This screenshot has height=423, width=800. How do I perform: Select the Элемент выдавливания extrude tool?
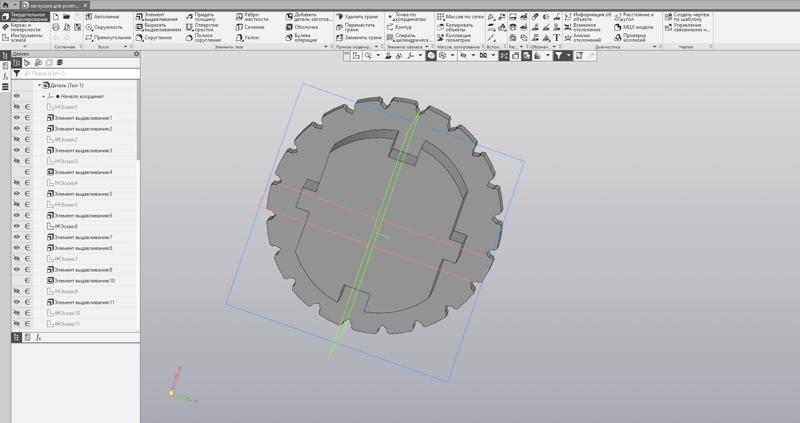point(157,17)
